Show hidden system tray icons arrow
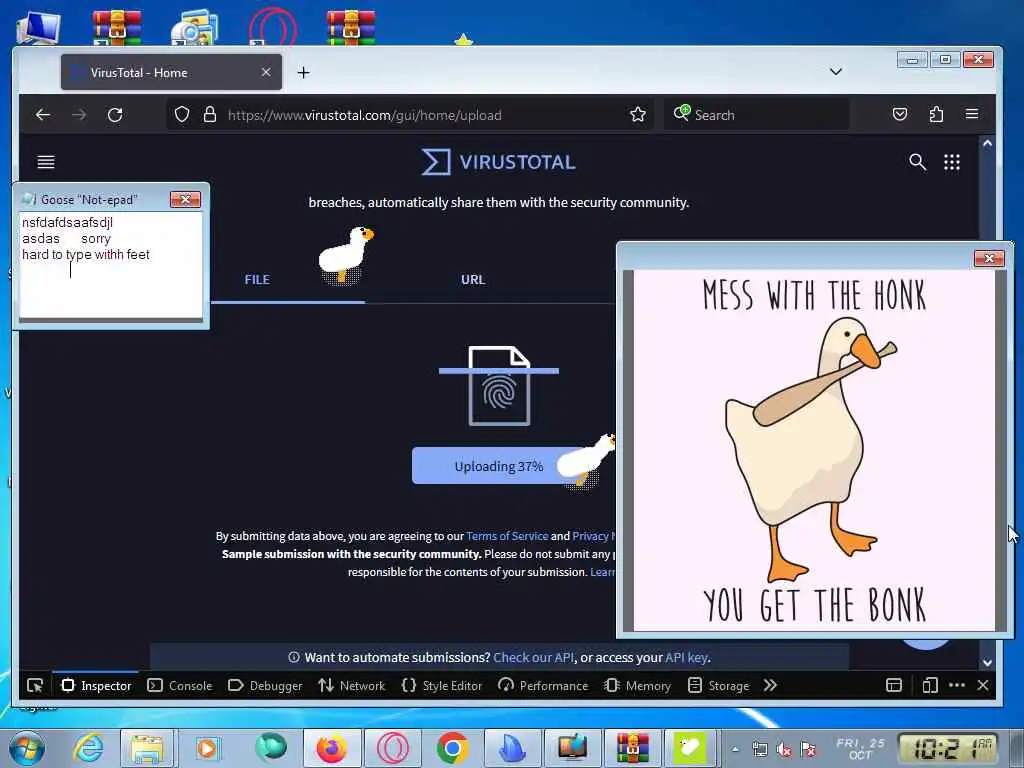This screenshot has width=1024, height=768. click(735, 749)
